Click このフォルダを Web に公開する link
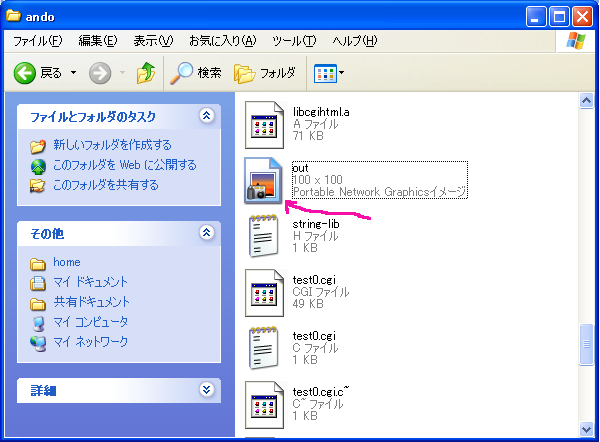600x442 pixels. 125,165
